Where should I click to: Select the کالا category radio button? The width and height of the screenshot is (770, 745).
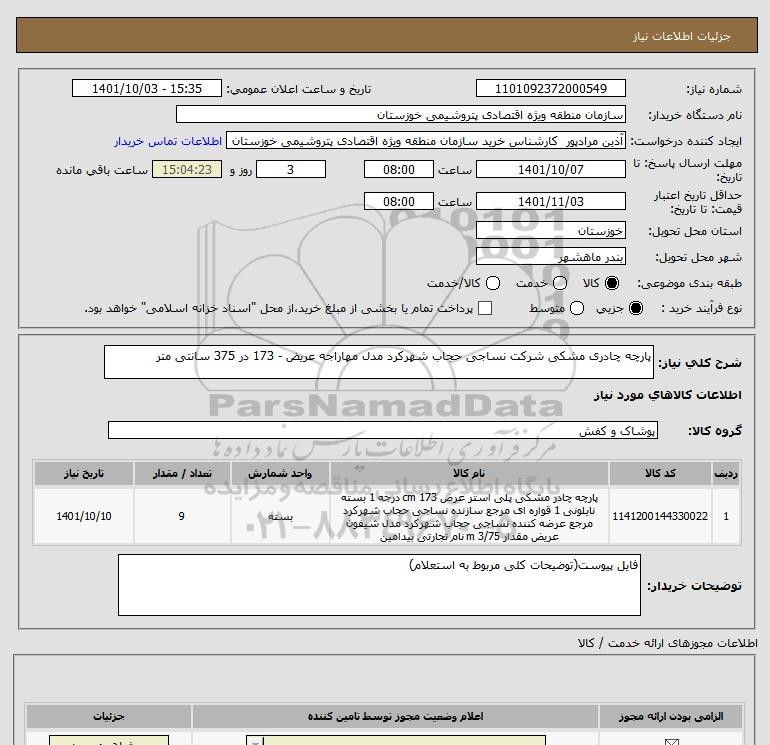click(x=612, y=283)
